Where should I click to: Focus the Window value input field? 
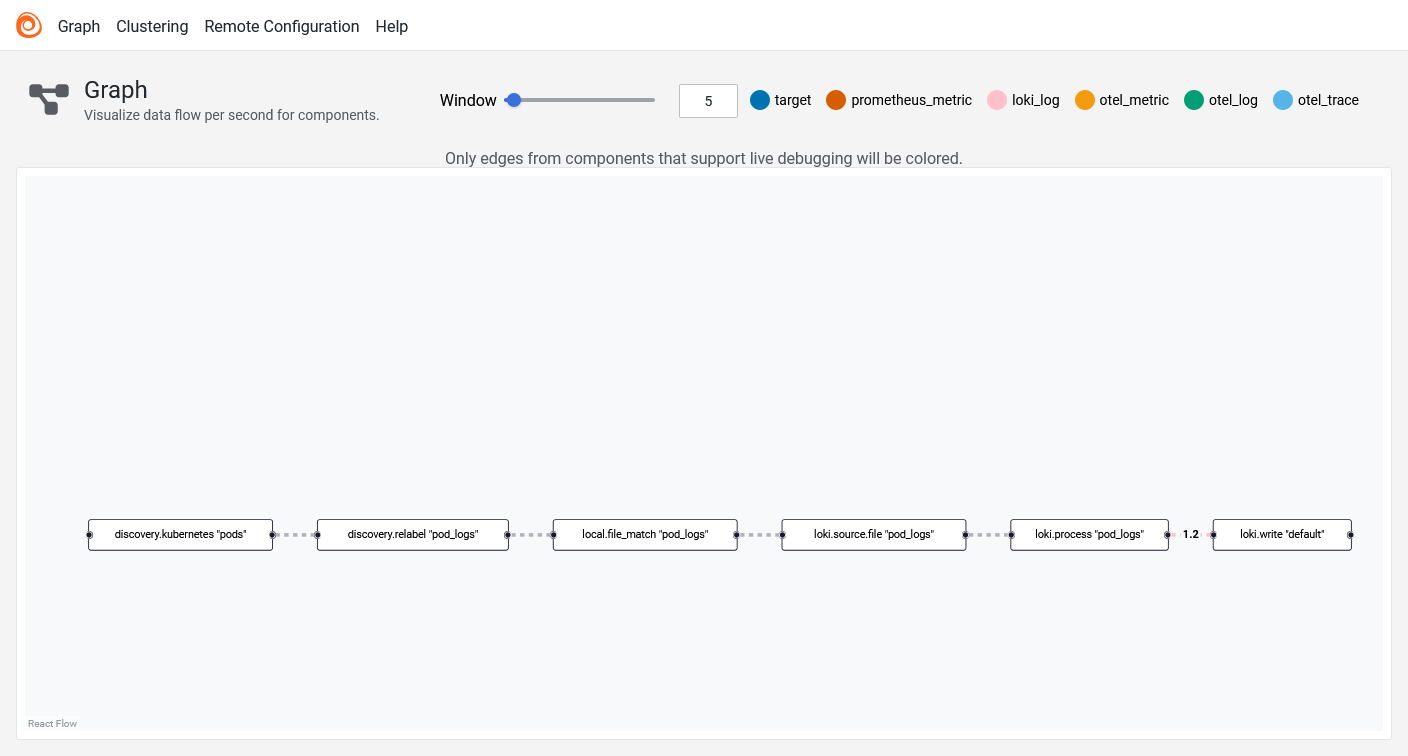click(708, 101)
